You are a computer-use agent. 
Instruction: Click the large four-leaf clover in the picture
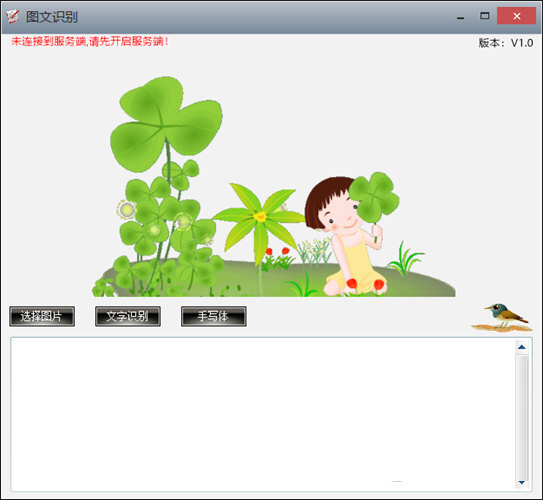(166, 125)
